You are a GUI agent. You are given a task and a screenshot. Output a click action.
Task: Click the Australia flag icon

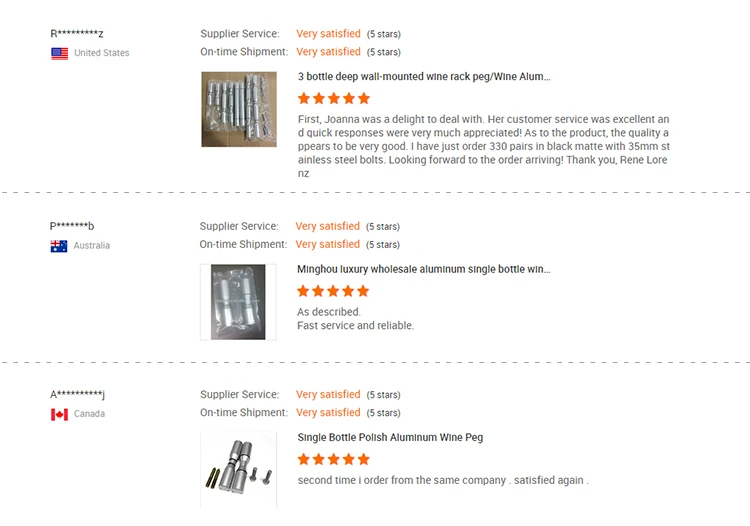(59, 246)
